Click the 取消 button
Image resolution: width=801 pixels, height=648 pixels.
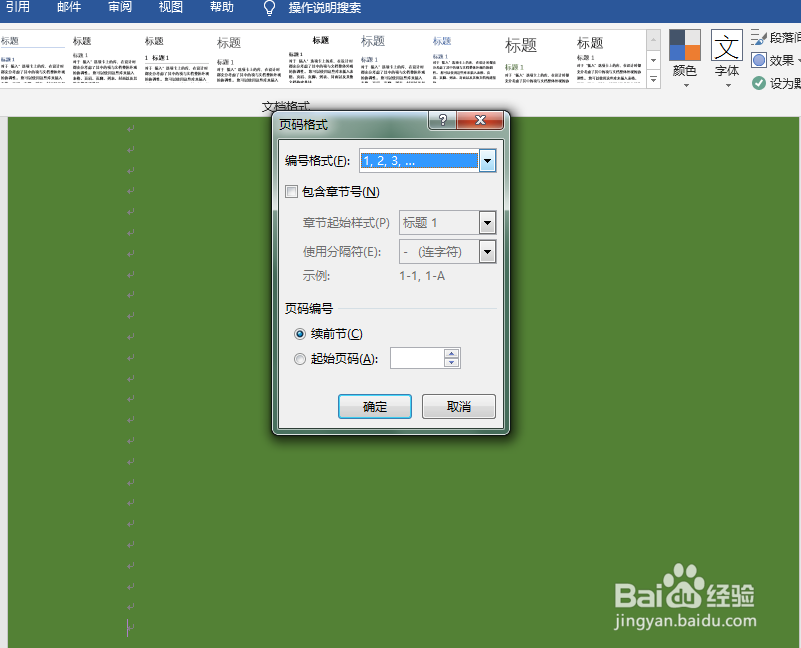pyautogui.click(x=458, y=406)
